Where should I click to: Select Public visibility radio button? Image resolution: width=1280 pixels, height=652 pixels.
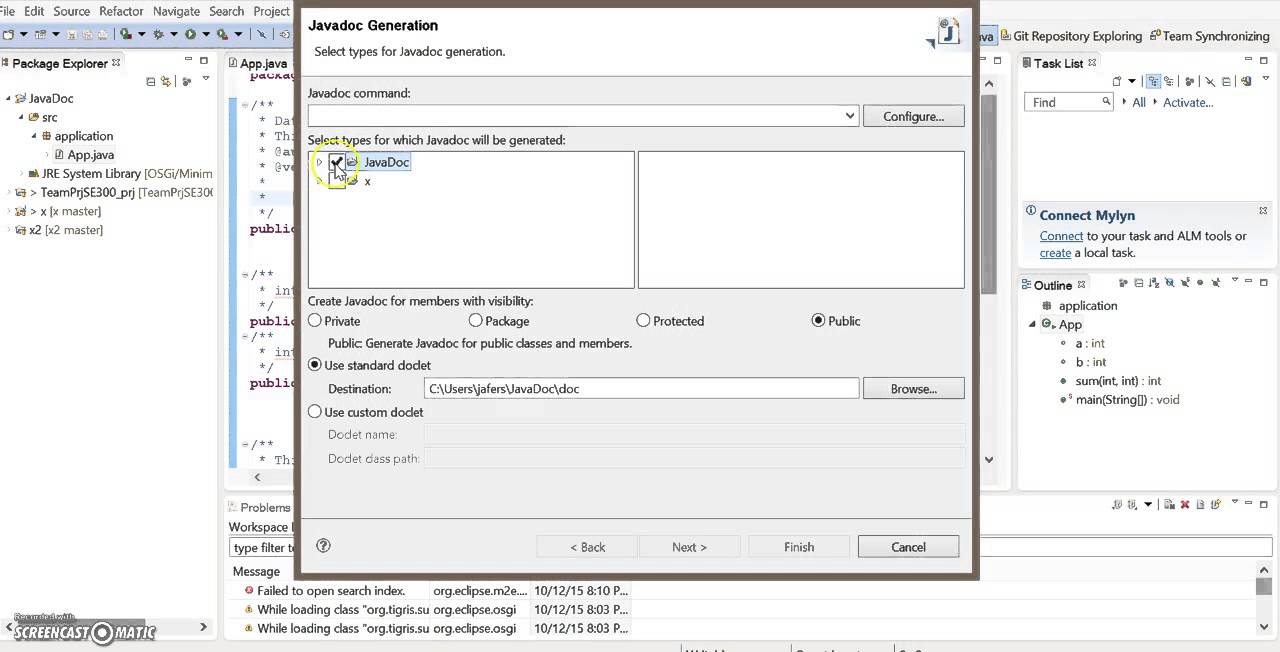819,321
